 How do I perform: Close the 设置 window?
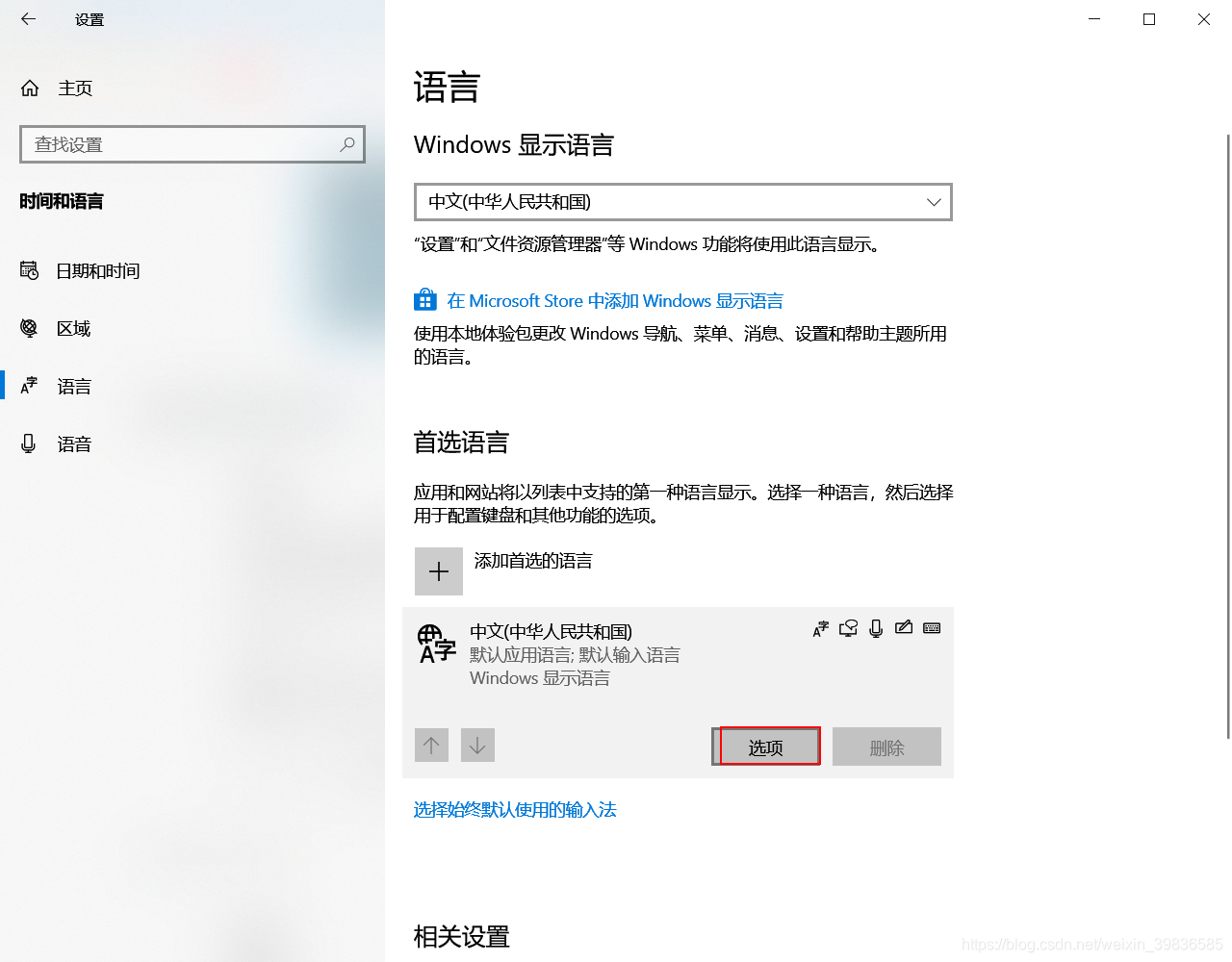[1204, 19]
